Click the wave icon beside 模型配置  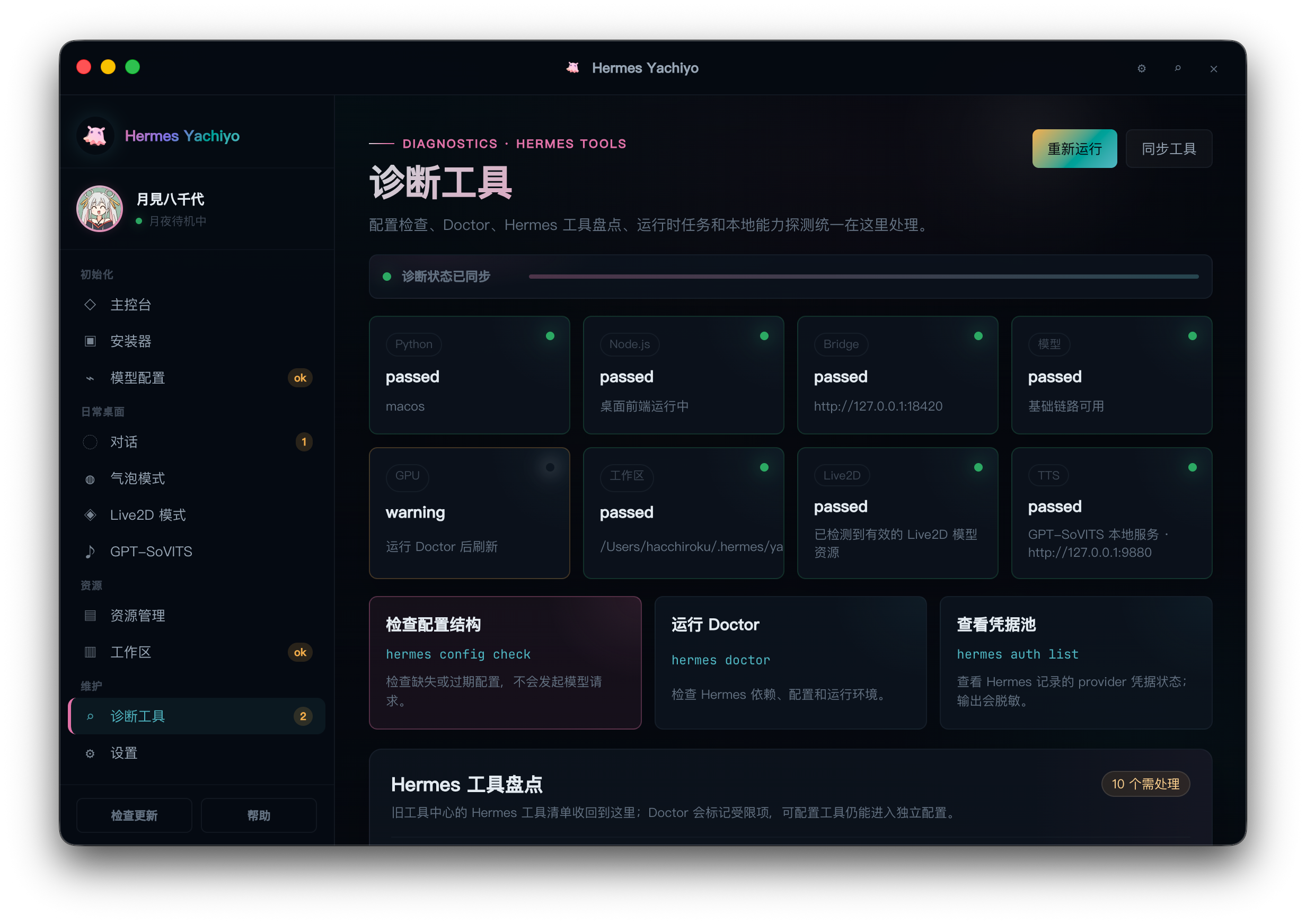(x=90, y=378)
